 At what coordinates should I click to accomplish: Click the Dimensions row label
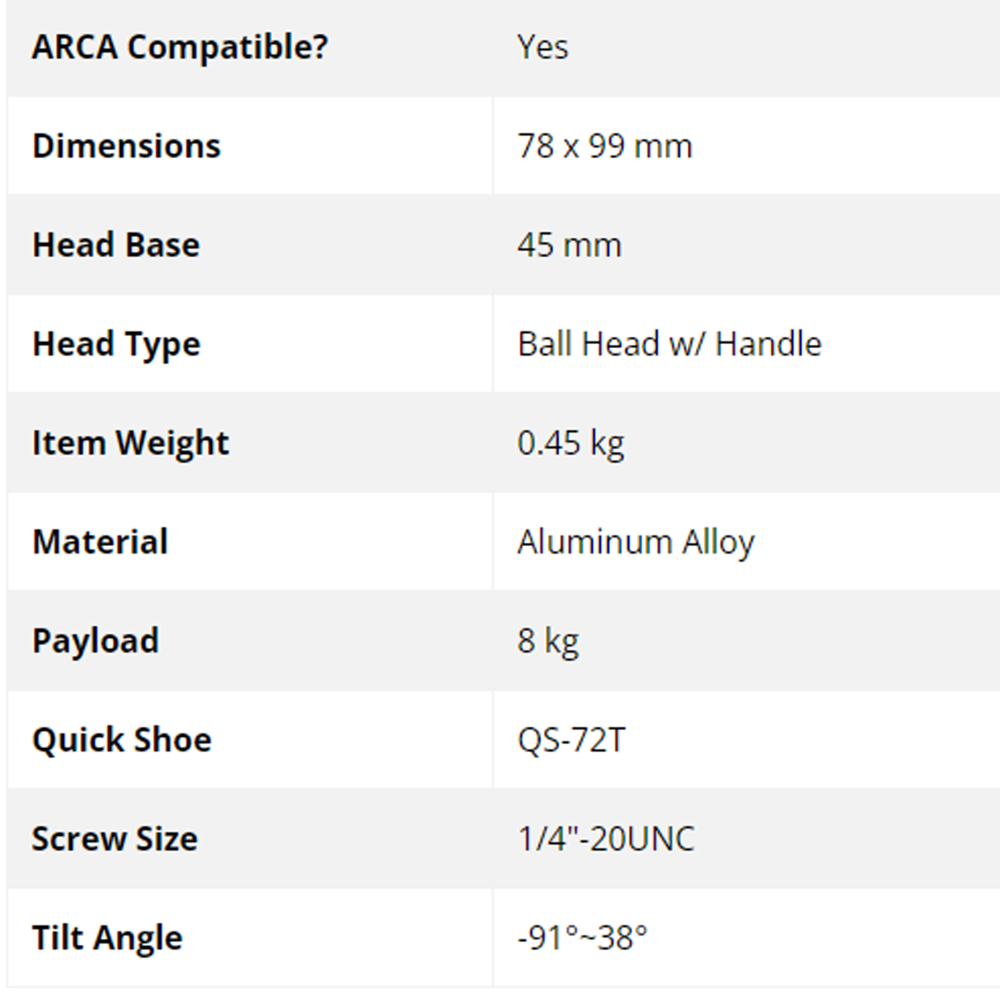pyautogui.click(x=126, y=146)
